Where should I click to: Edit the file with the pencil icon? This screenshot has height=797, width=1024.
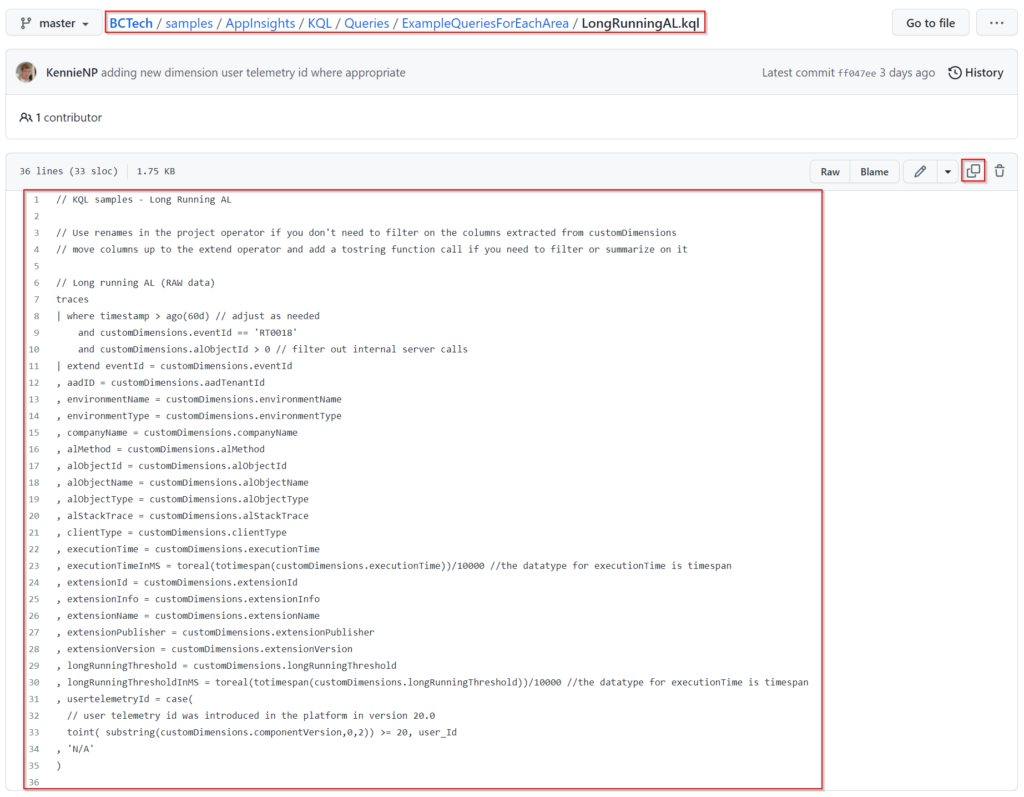click(x=919, y=171)
